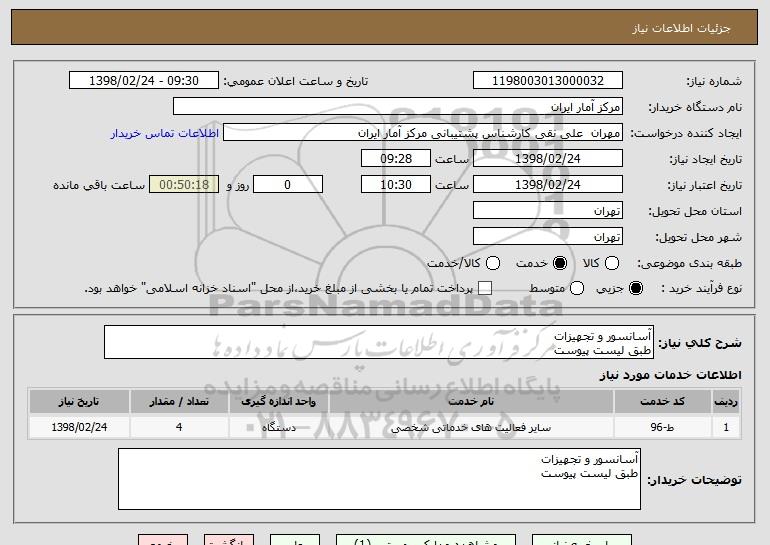Click the creation date field 1398/02/24
770x545 pixels.
[x=548, y=159]
